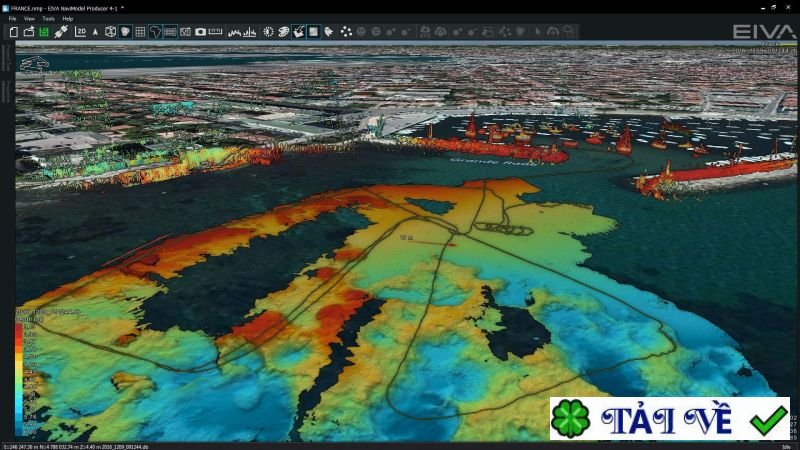
Task: Click the Africa continent map icon
Action: [x=155, y=31]
